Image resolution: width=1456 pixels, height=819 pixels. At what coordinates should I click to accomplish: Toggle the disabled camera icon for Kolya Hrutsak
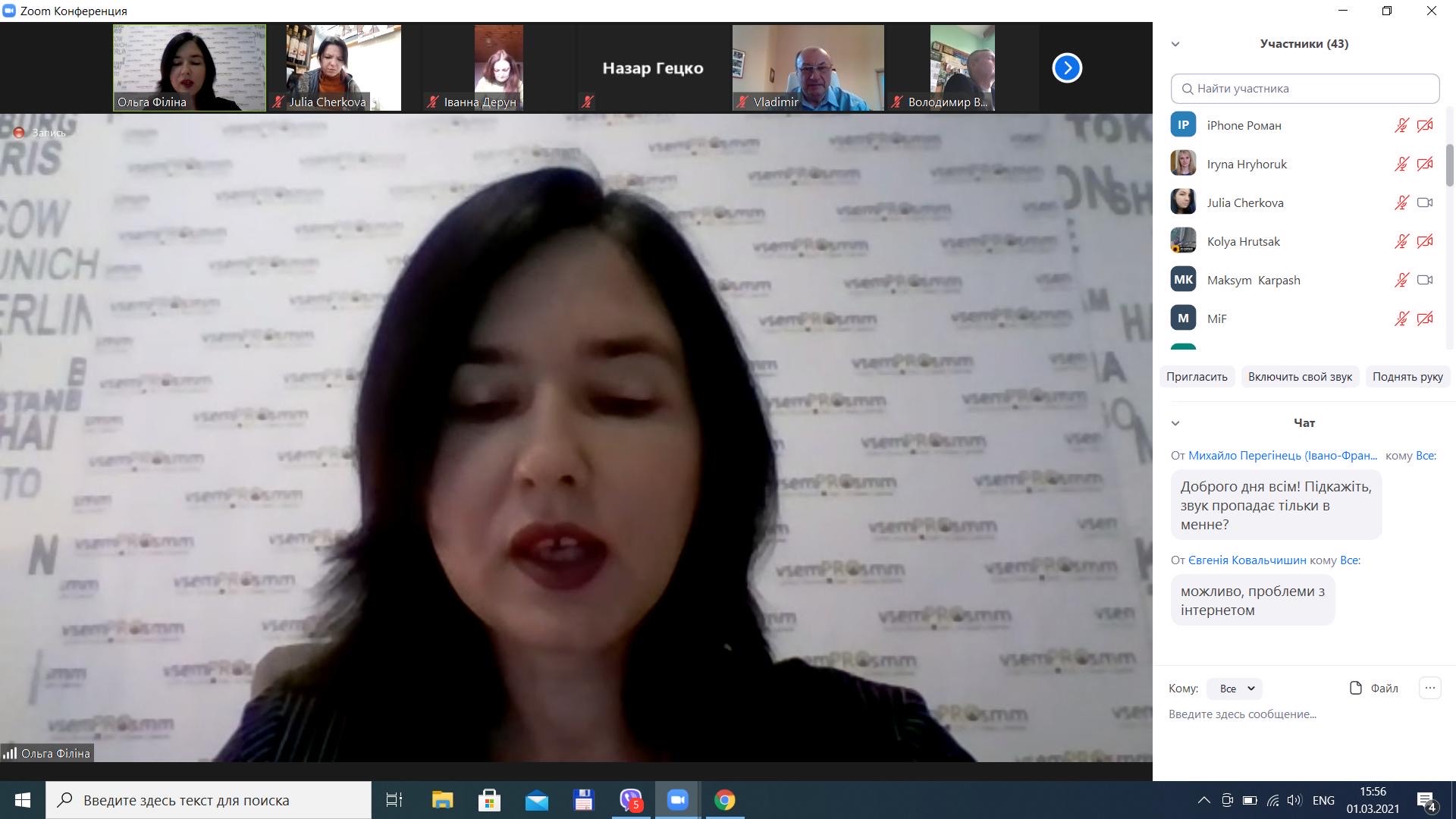(1425, 241)
